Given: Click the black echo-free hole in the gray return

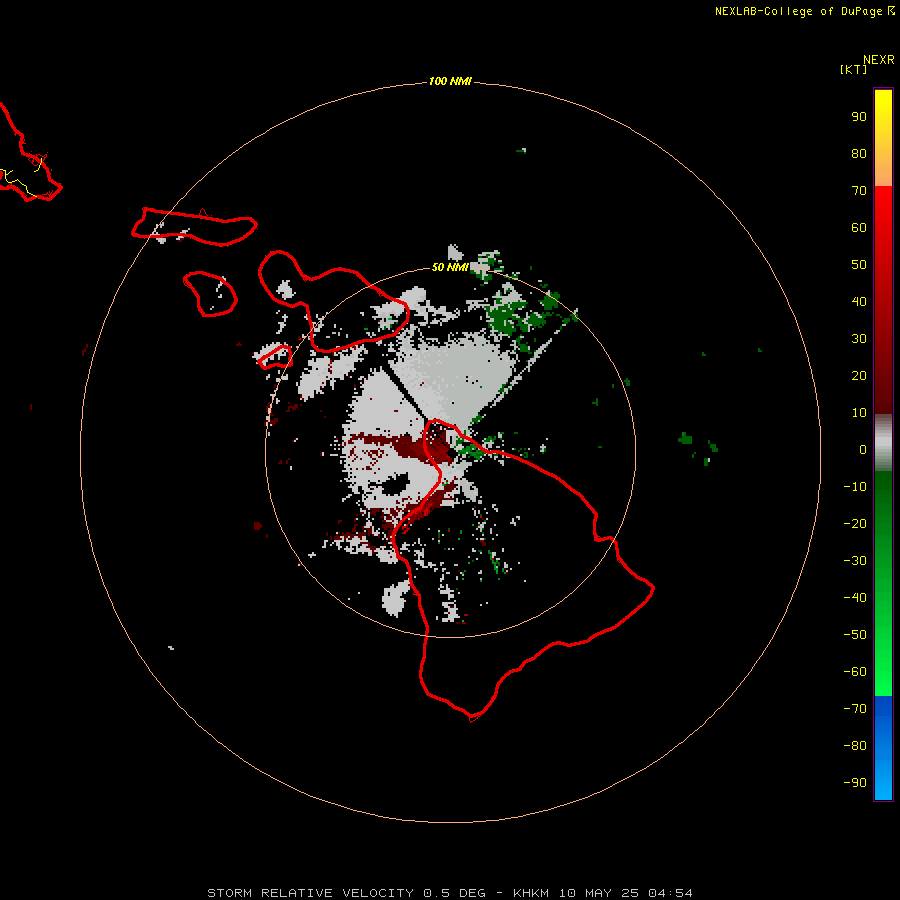Looking at the screenshot, I should coord(395,485).
